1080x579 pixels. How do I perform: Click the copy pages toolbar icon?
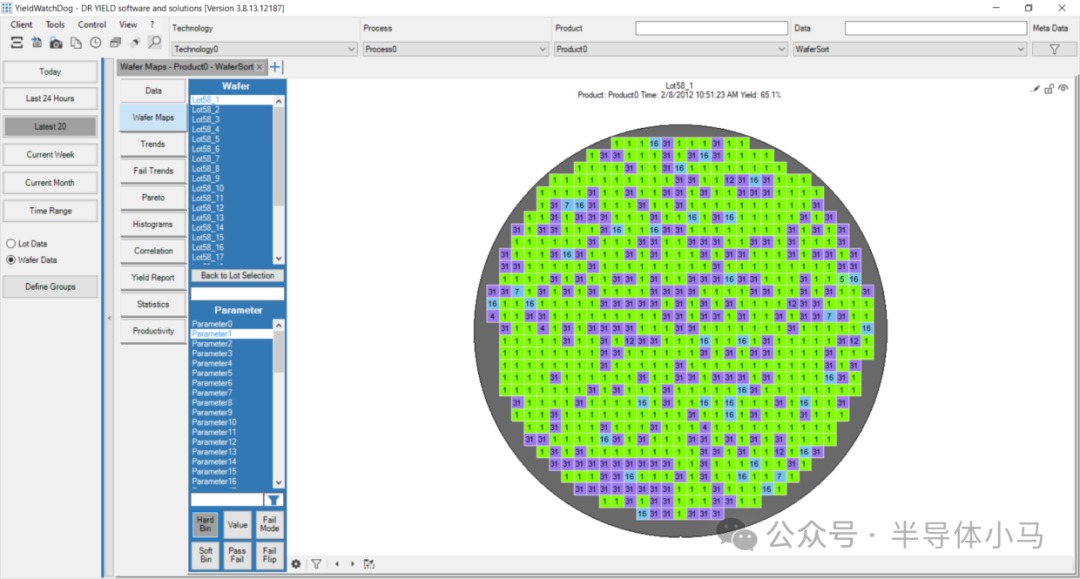tap(76, 43)
